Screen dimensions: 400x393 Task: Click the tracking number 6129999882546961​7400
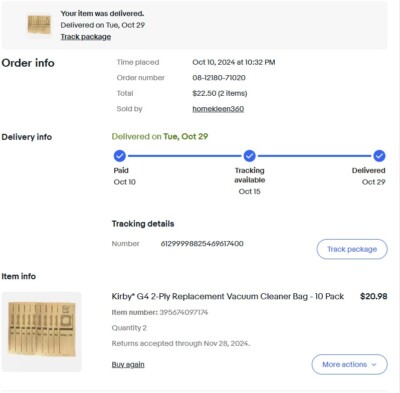[x=202, y=244]
